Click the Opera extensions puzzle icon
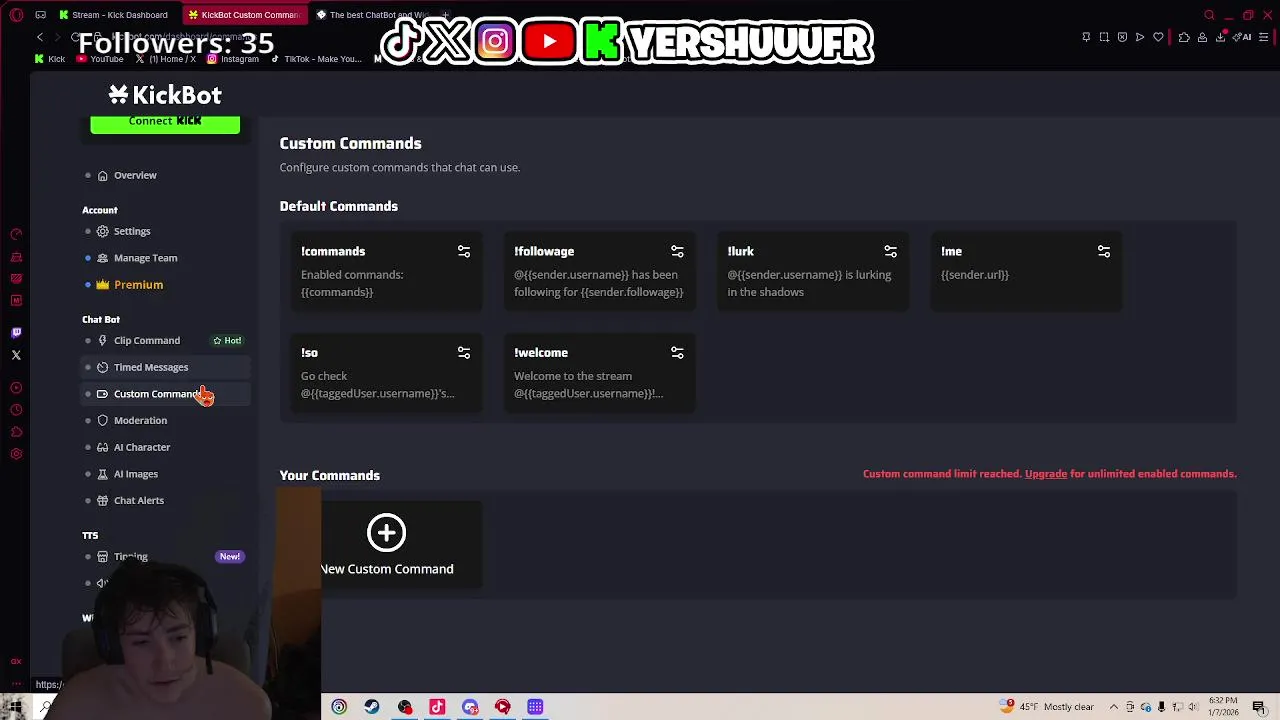 click(x=1184, y=37)
